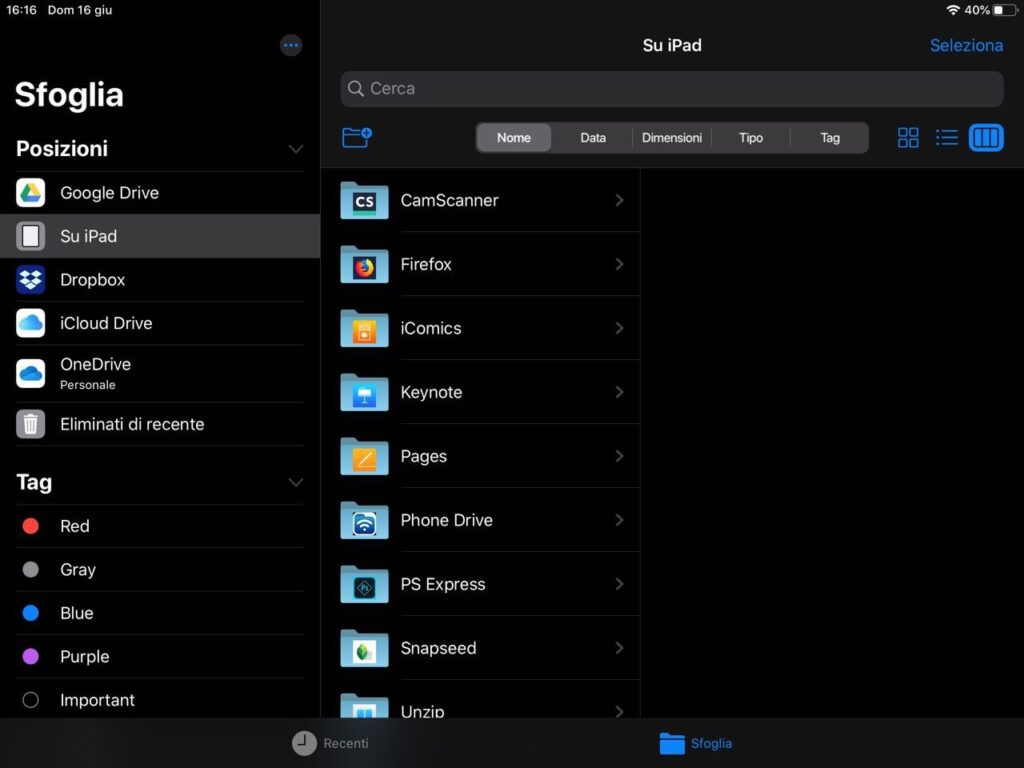The width and height of the screenshot is (1024, 768).
Task: Click the OneDrive cloud icon
Action: pos(31,373)
